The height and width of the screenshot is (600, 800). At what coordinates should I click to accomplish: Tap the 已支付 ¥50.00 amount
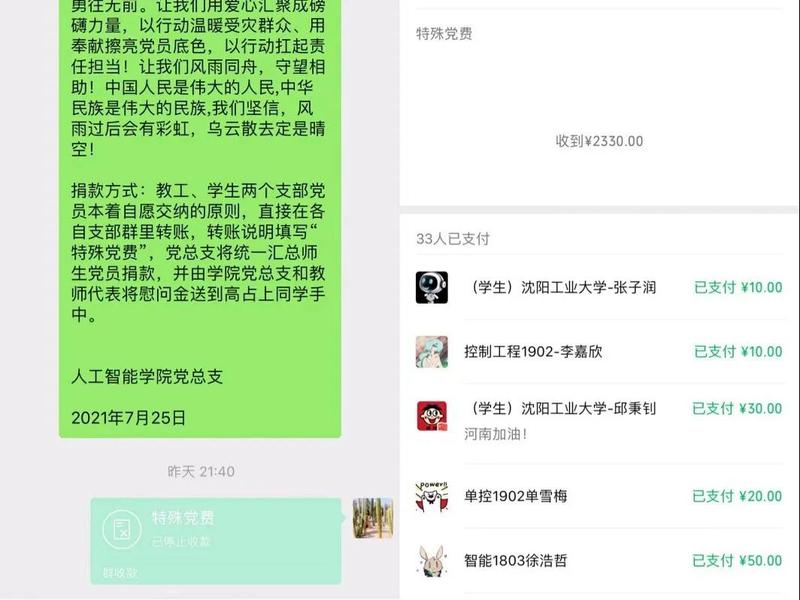click(x=737, y=561)
